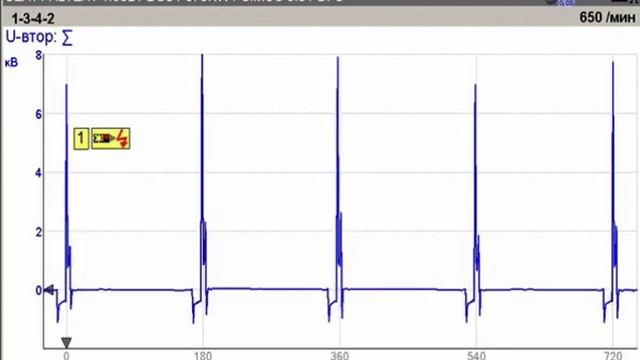Click the 180 degree label on the horizontal axis
Screen dimensions: 640x360
pyautogui.click(x=202, y=356)
